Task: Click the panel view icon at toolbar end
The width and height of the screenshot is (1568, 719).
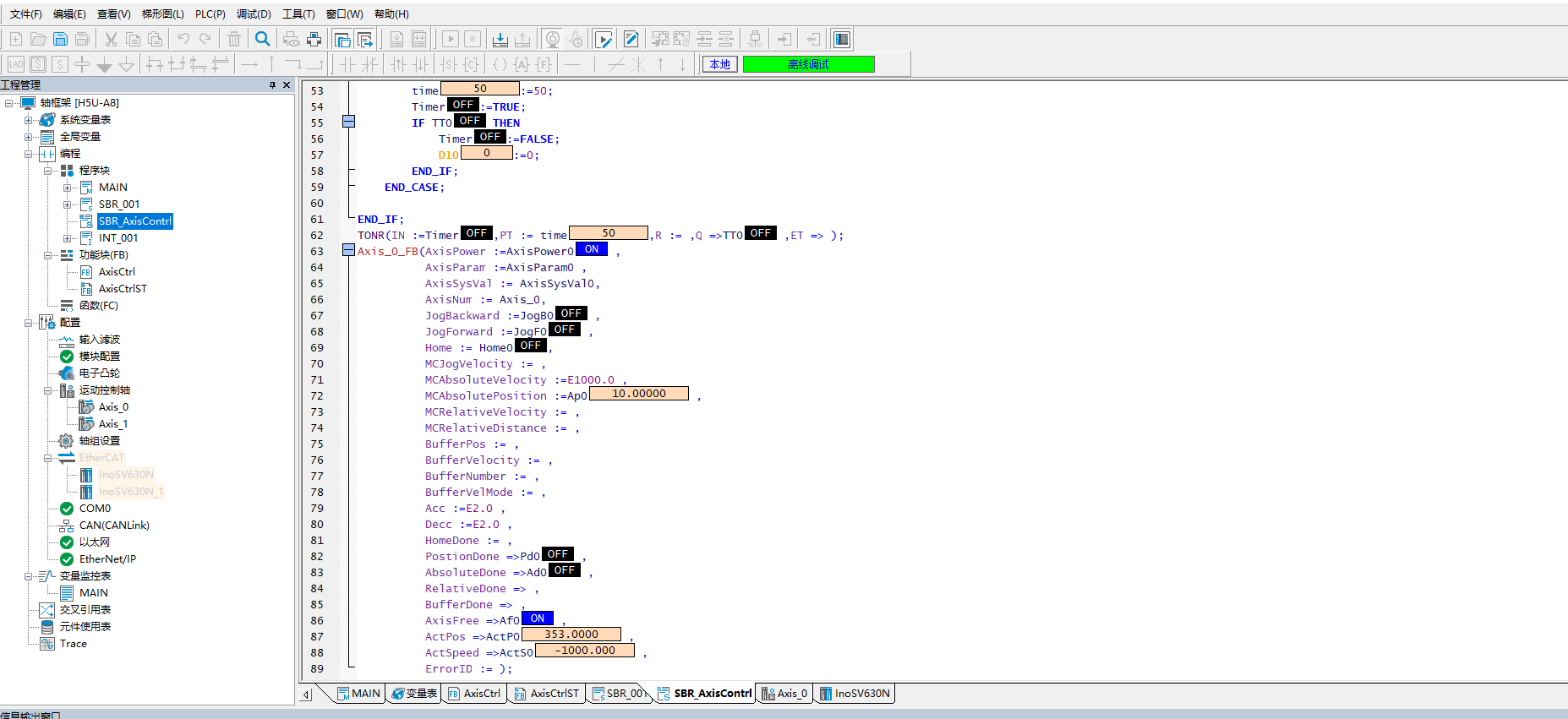Action: pyautogui.click(x=841, y=39)
